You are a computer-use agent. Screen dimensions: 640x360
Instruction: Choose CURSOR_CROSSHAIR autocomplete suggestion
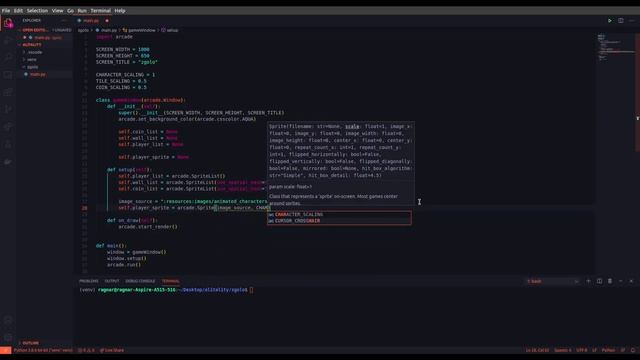pyautogui.click(x=339, y=221)
